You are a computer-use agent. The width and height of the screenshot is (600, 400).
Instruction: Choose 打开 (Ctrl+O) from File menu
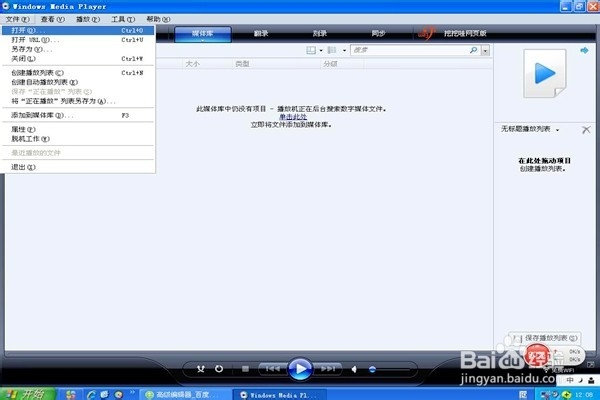point(78,30)
